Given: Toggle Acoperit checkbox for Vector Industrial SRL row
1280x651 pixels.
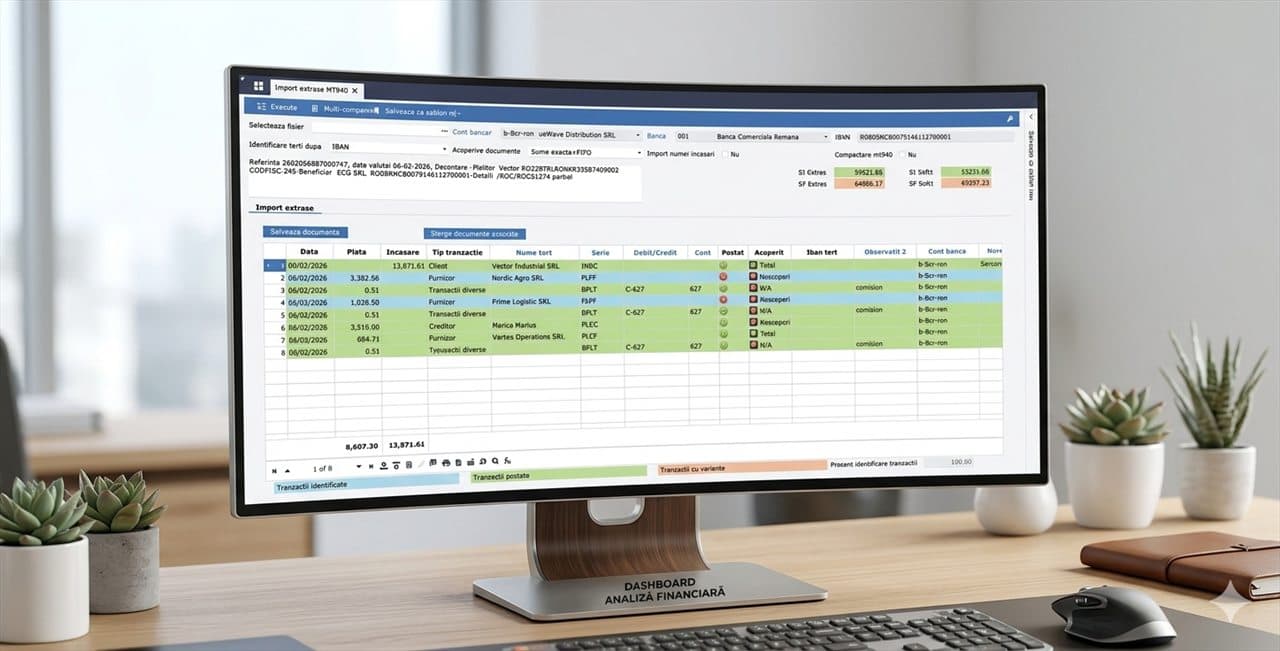Looking at the screenshot, I should [x=752, y=265].
